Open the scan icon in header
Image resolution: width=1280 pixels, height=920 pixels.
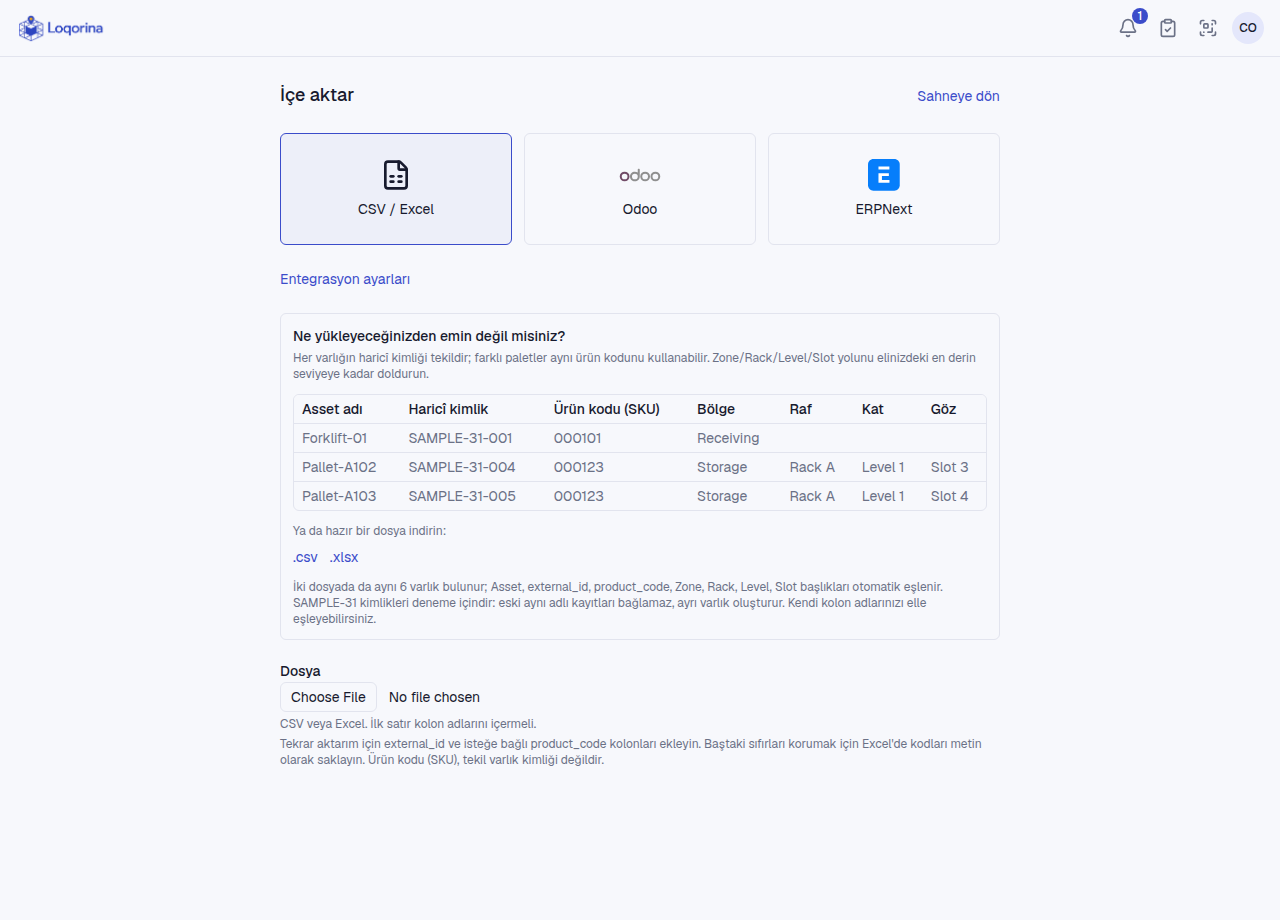coord(1208,28)
